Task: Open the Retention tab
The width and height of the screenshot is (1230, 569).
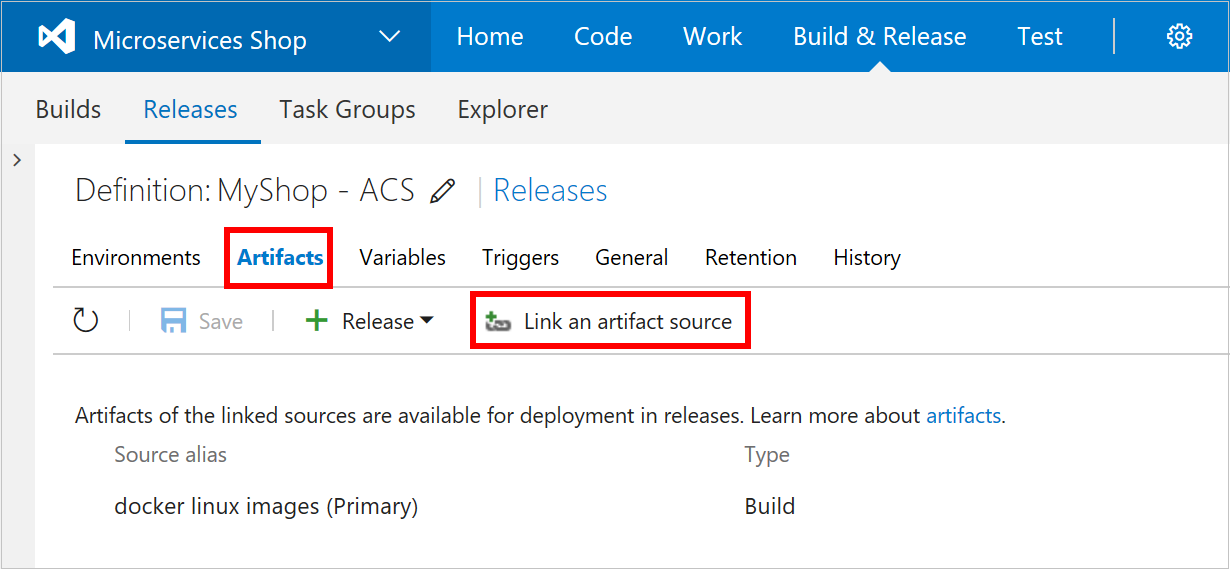Action: coord(751,257)
